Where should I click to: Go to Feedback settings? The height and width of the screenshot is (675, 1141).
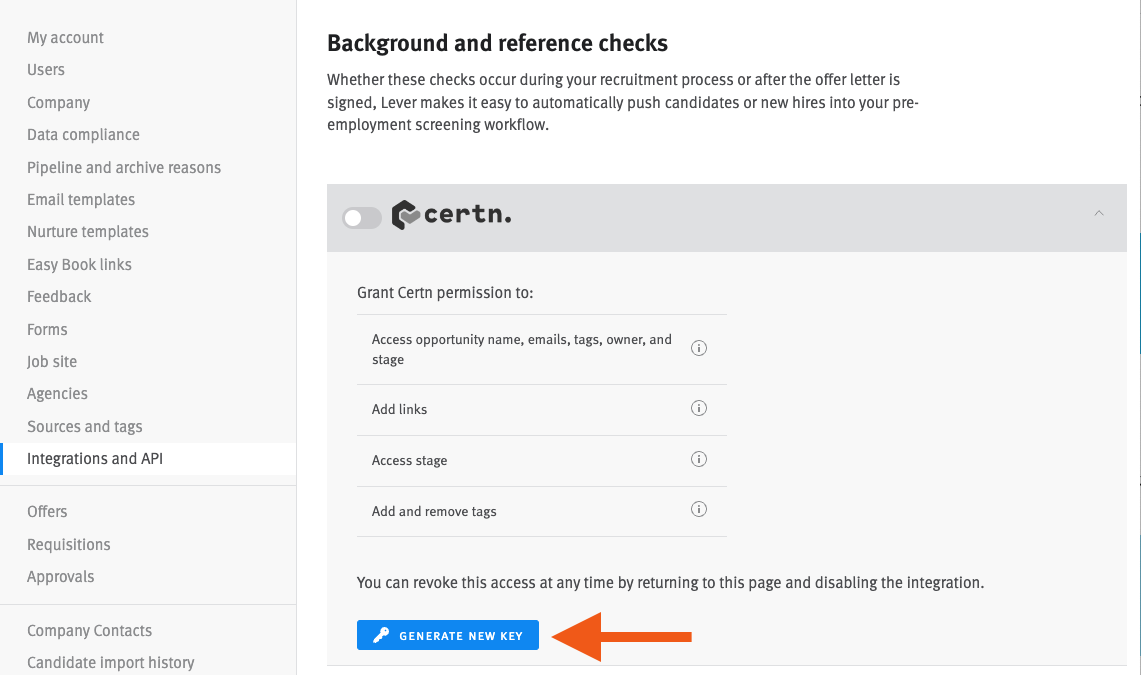(x=59, y=297)
